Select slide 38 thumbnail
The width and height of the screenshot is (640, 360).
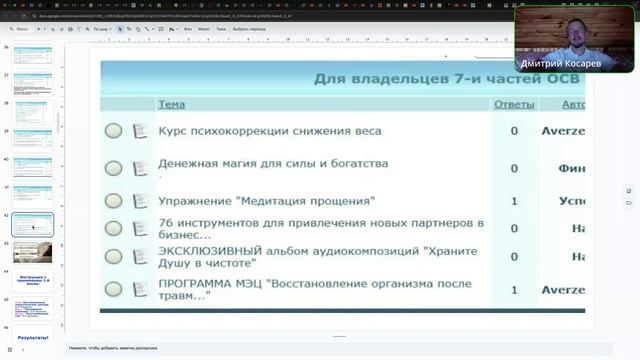[x=33, y=112]
